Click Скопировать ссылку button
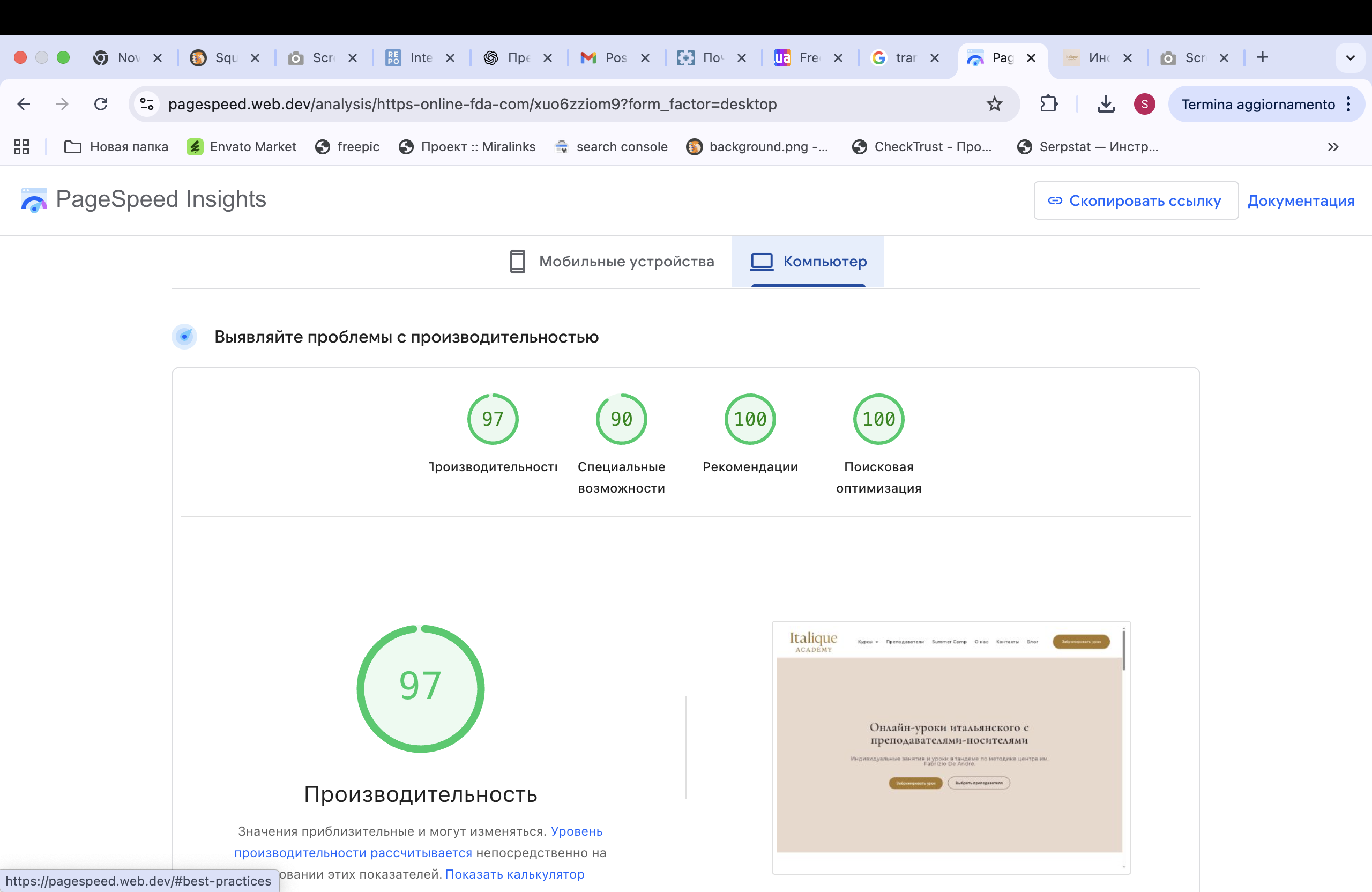This screenshot has width=1372, height=892. (1136, 200)
